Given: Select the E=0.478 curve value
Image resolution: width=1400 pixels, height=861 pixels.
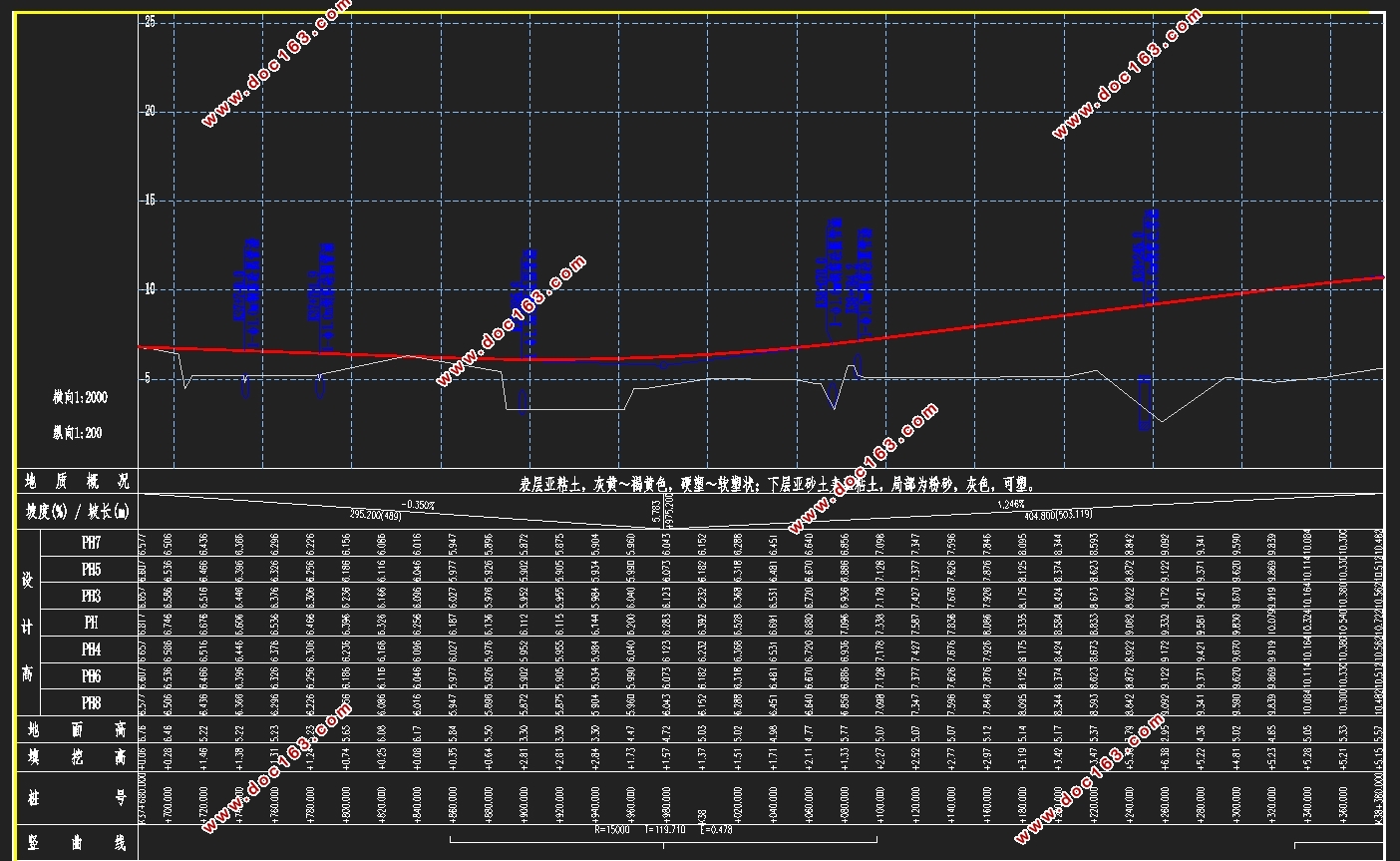Looking at the screenshot, I should [x=716, y=830].
